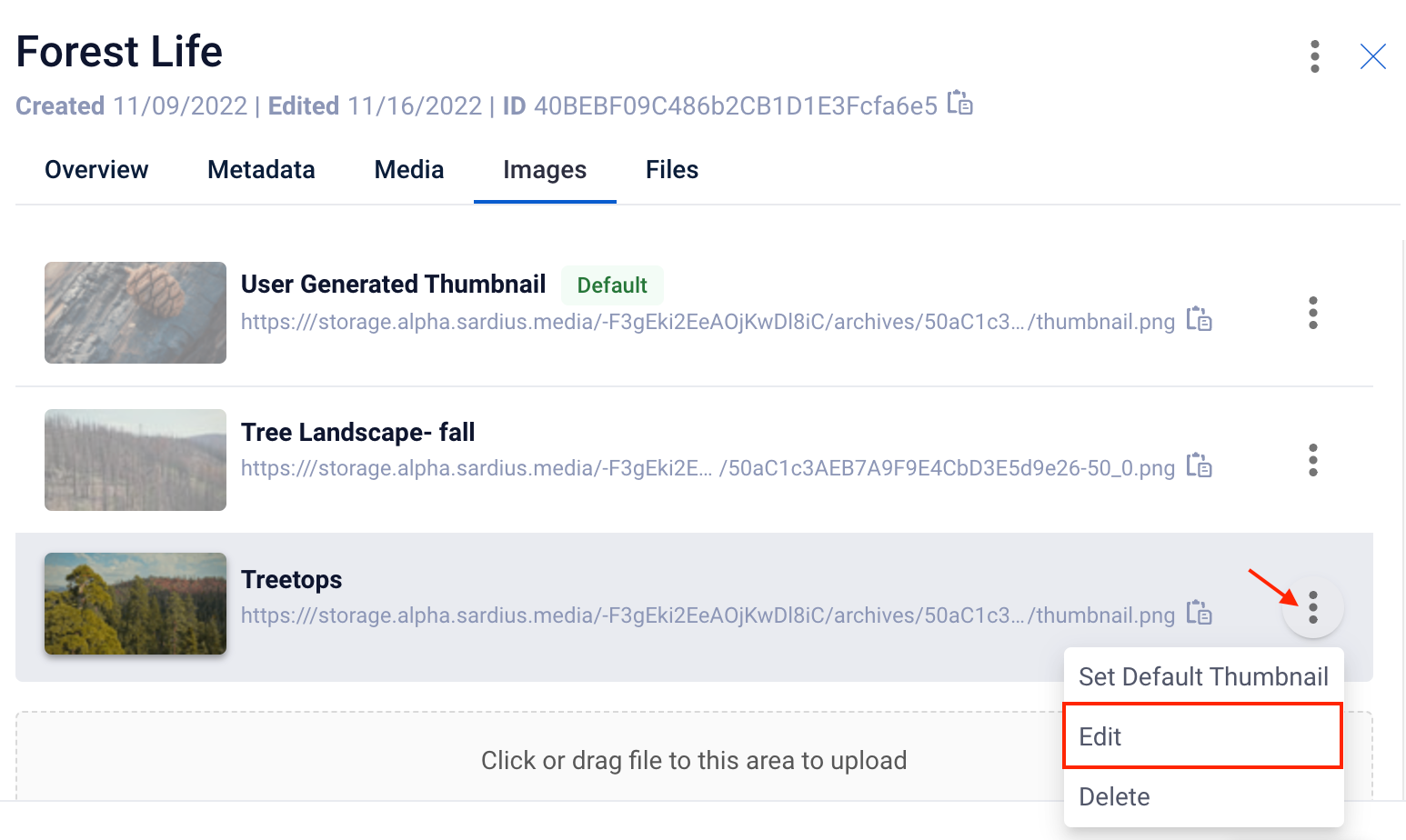1406x840 pixels.
Task: Select Edit in the context menu
Action: tap(1203, 736)
